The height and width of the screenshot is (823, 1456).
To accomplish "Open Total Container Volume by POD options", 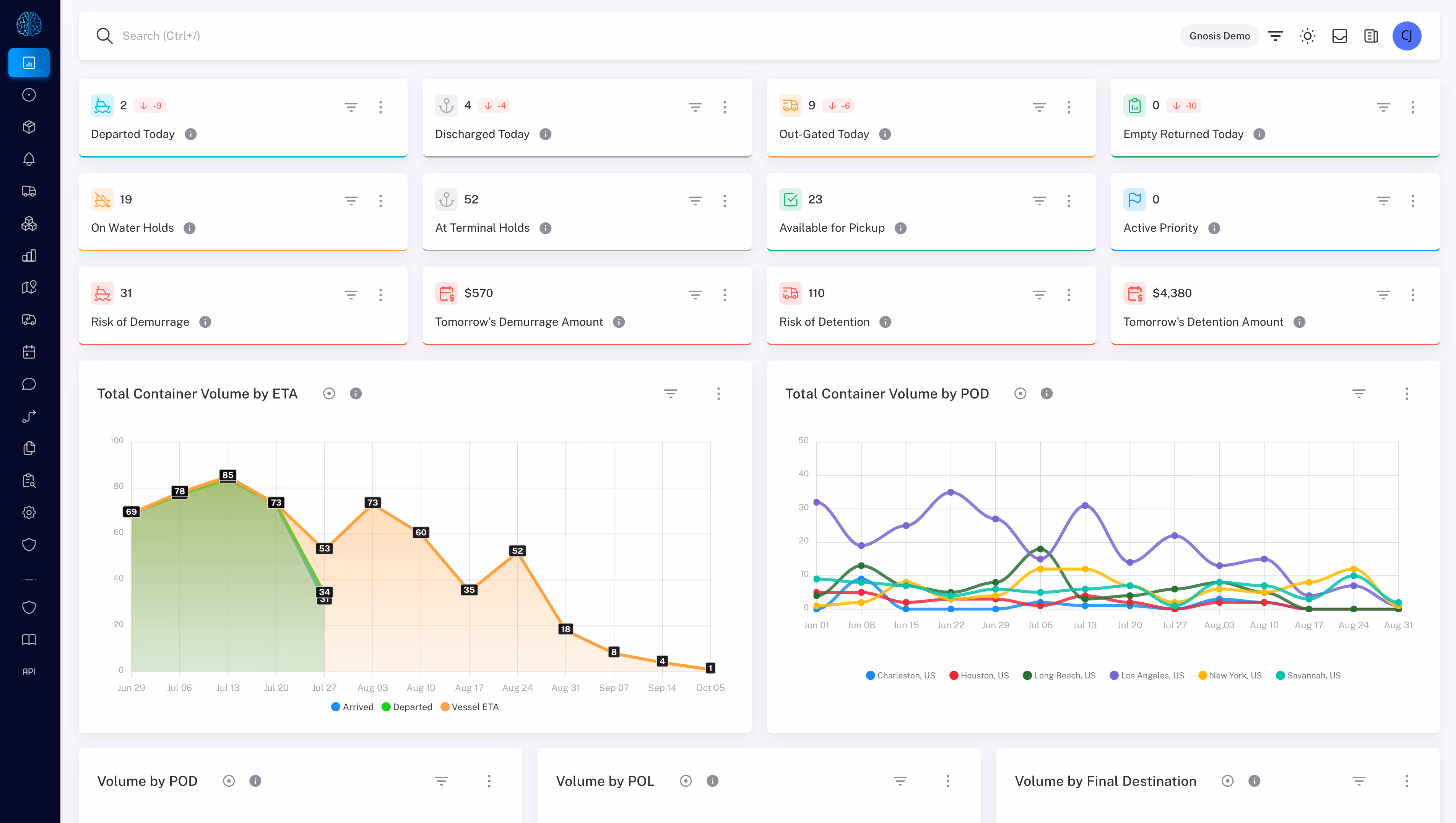I will point(1406,394).
